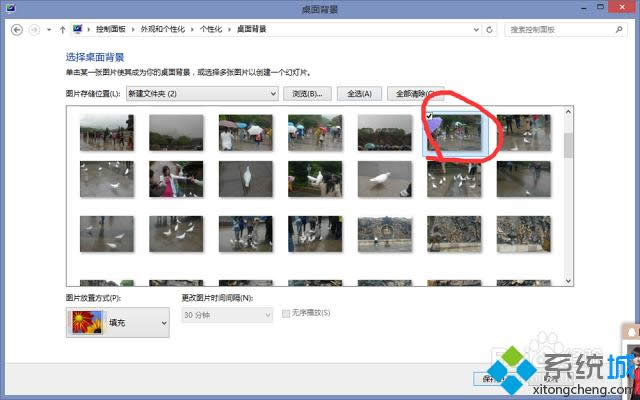Select fourth thumbnail in third row
640x400 pixels.
coord(315,234)
